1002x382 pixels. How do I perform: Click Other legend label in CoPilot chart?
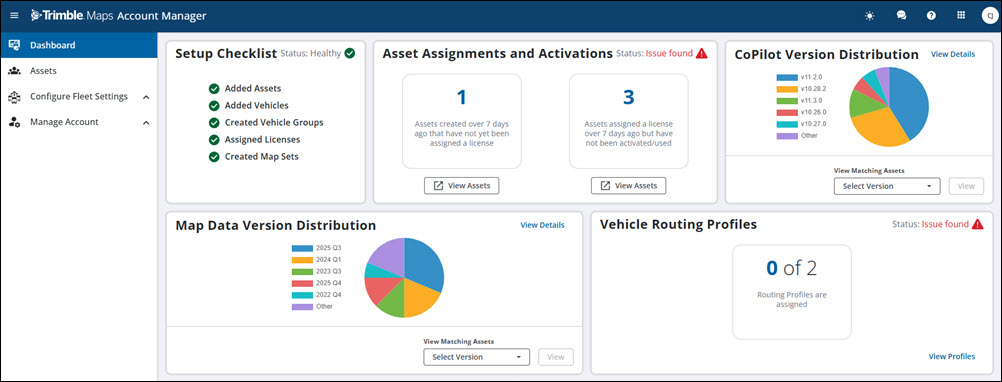(x=809, y=135)
